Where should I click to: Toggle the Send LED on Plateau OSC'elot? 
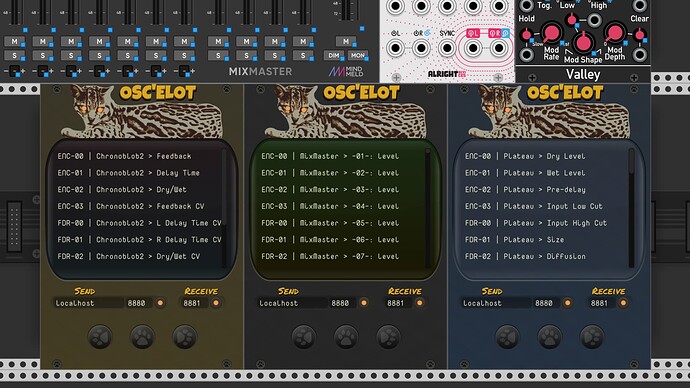tap(568, 303)
